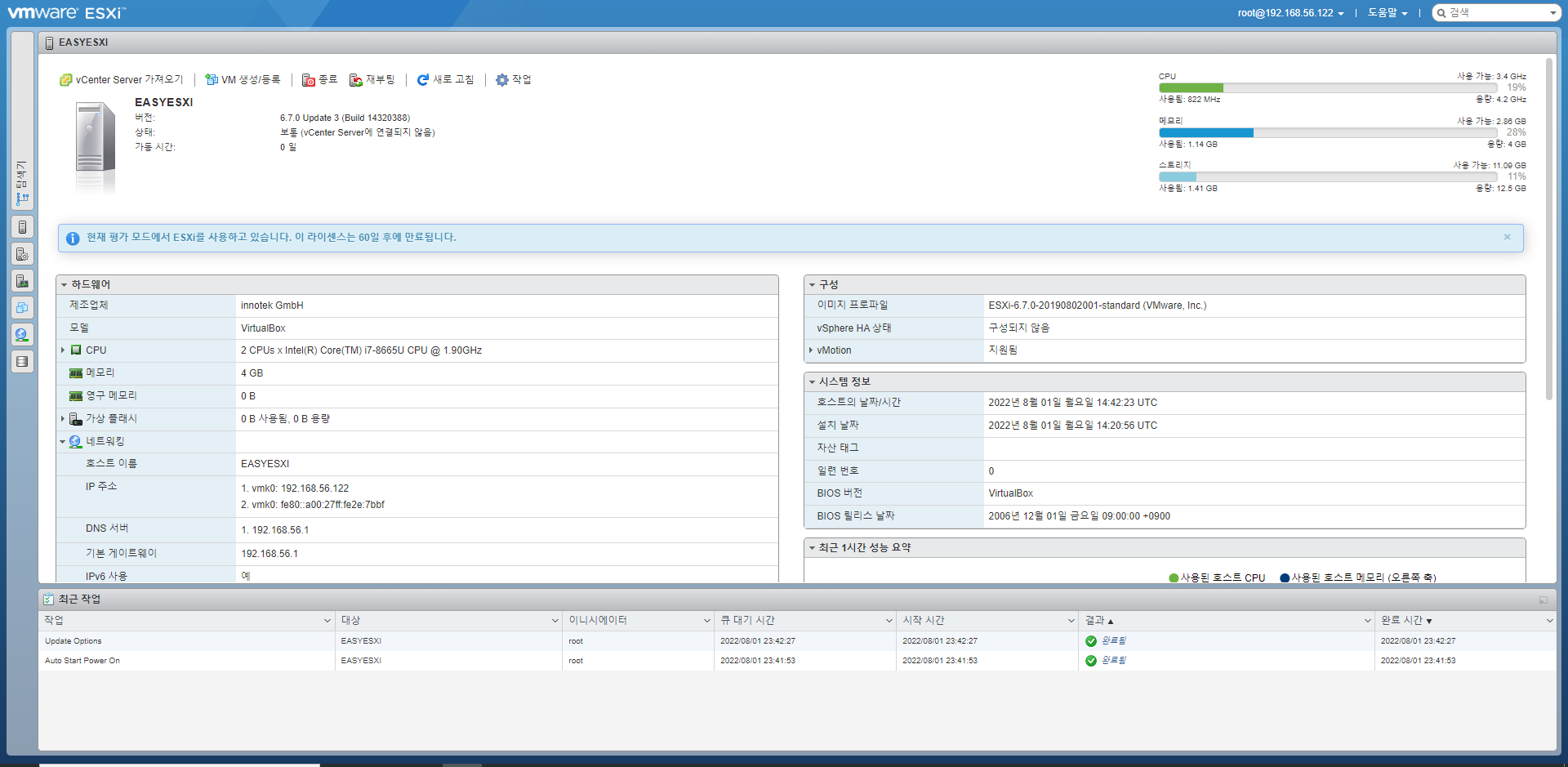The width and height of the screenshot is (1568, 767).
Task: Minimize the 최근 작업 panel
Action: coord(1543,600)
